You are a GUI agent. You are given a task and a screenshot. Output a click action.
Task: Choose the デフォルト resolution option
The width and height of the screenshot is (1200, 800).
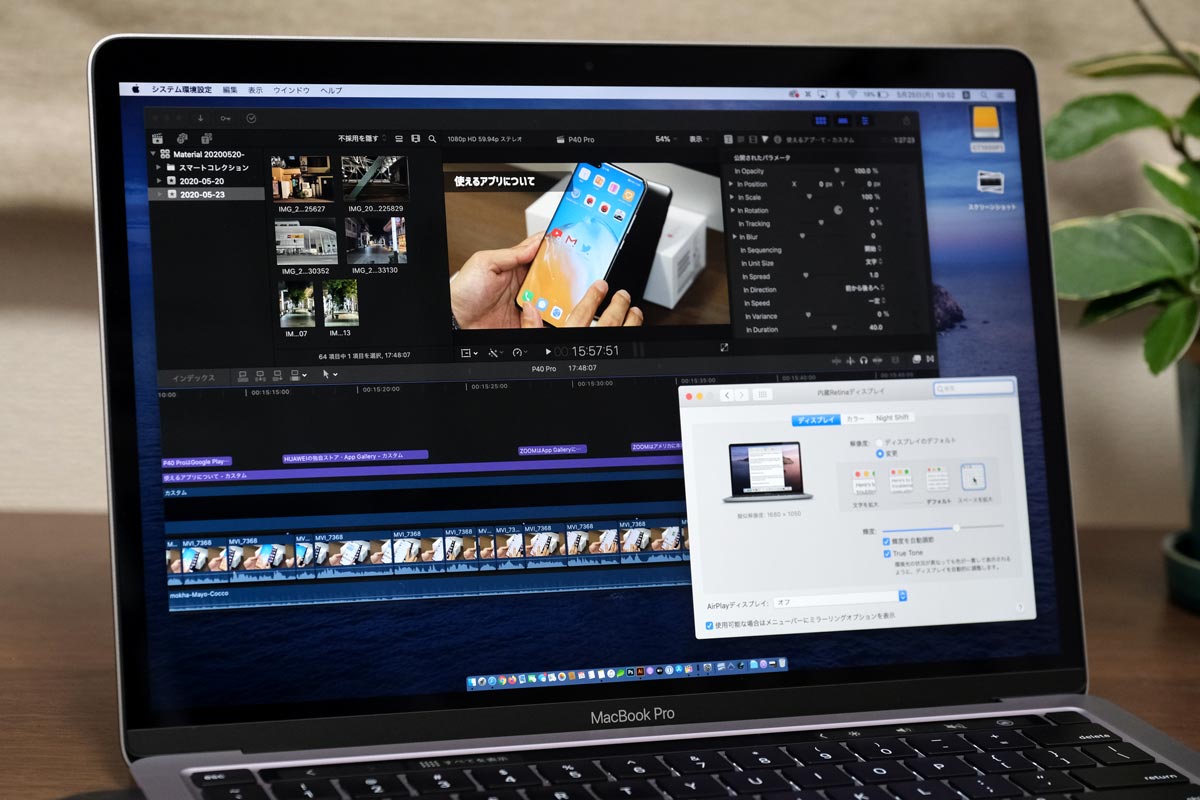[x=938, y=482]
